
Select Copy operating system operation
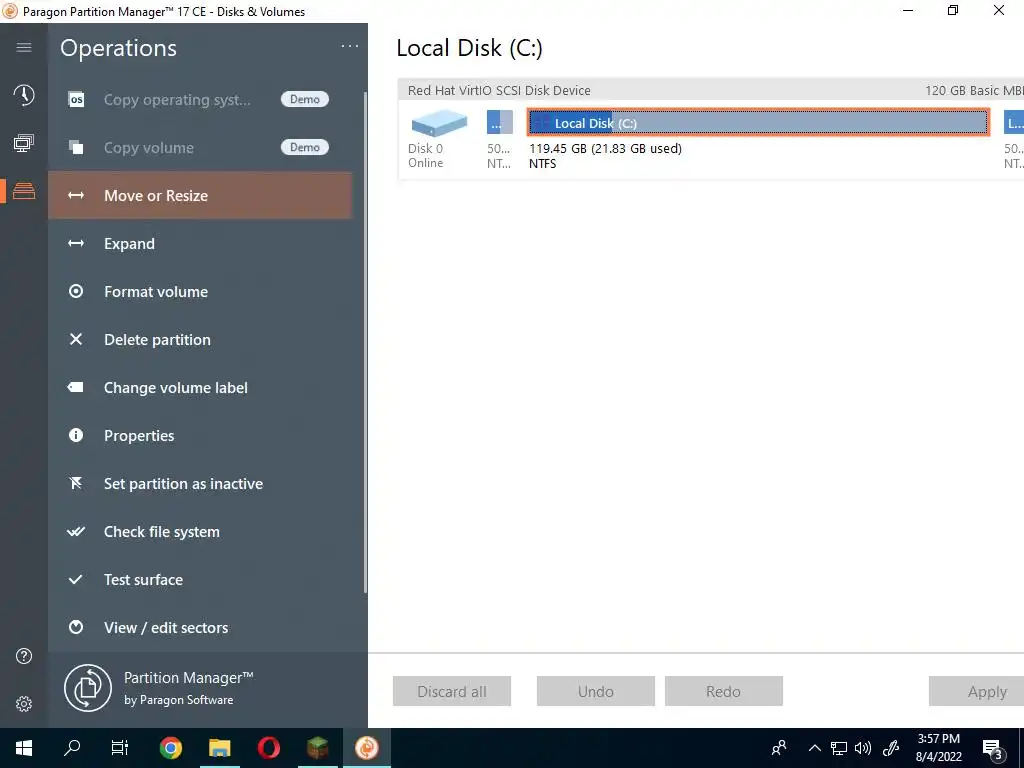pyautogui.click(x=200, y=100)
